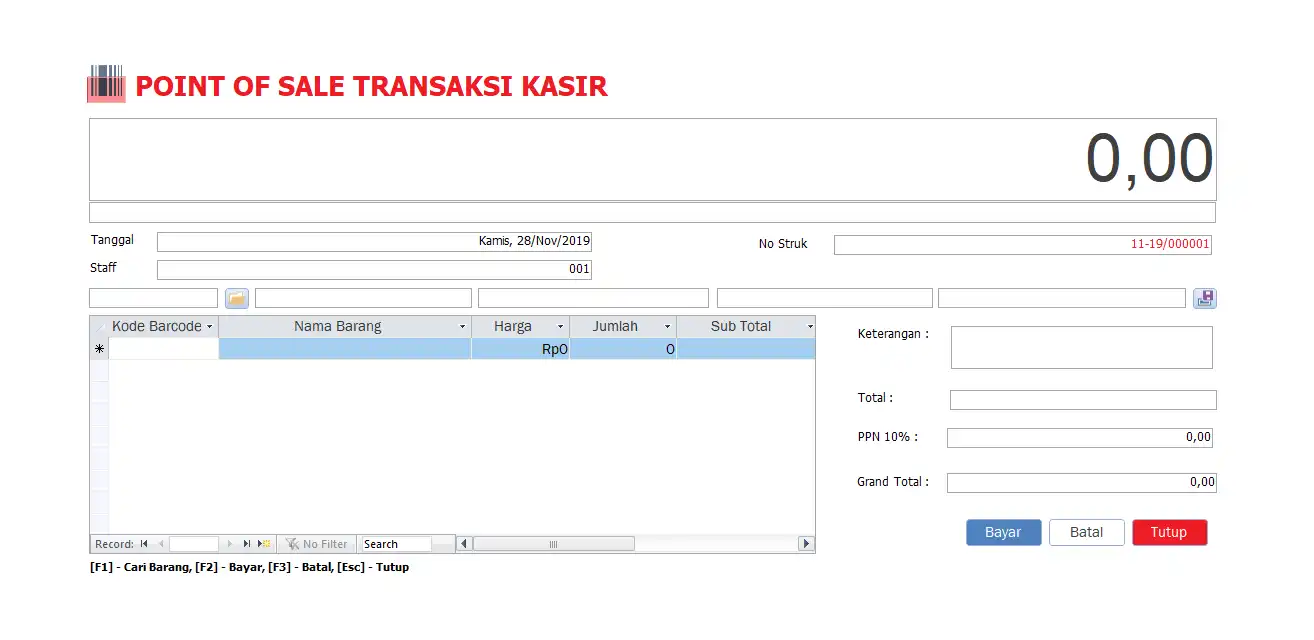Screen dimensions: 1314x640
Task: Click the red Tutup button
Action: click(1169, 532)
